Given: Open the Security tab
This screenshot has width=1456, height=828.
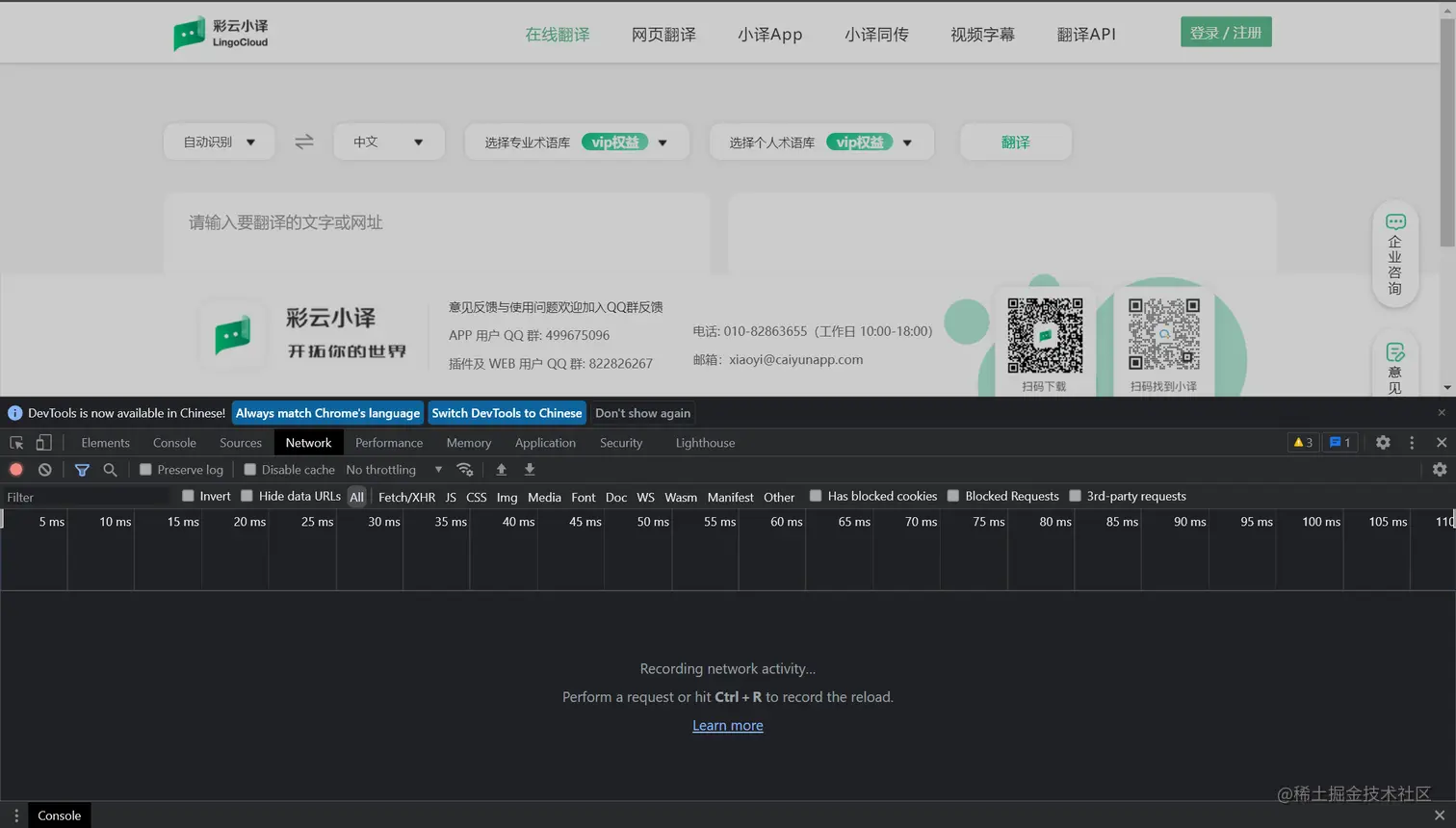Looking at the screenshot, I should coord(621,443).
